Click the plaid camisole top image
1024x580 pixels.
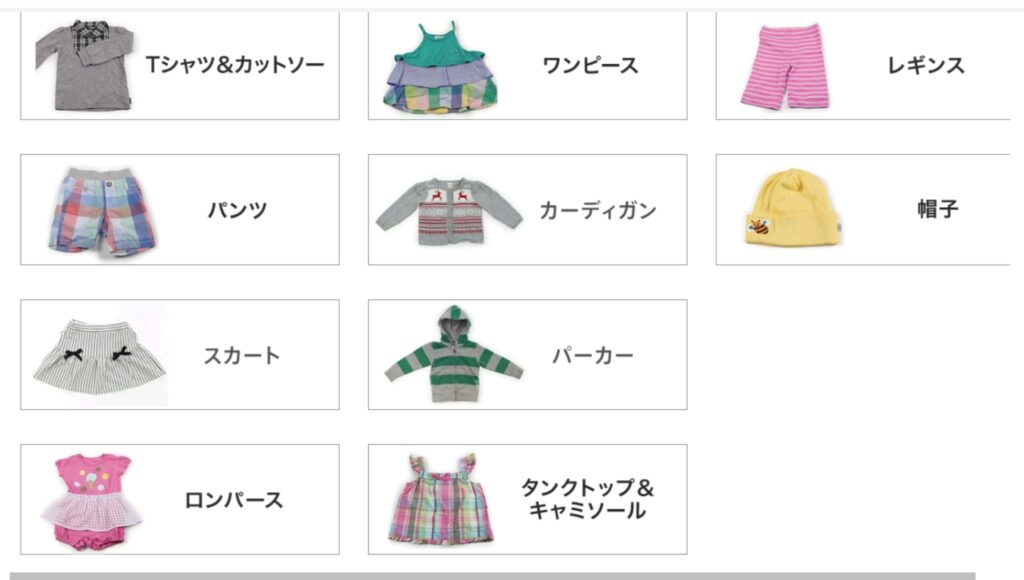point(441,498)
